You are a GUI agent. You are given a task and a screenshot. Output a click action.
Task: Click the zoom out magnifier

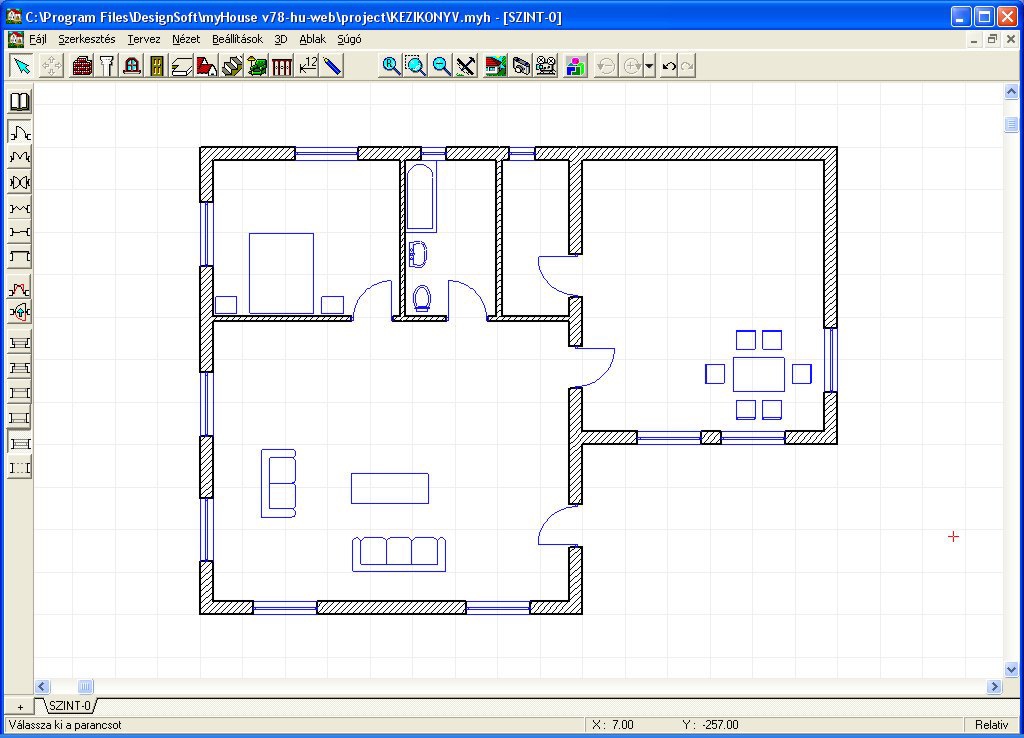click(441, 66)
